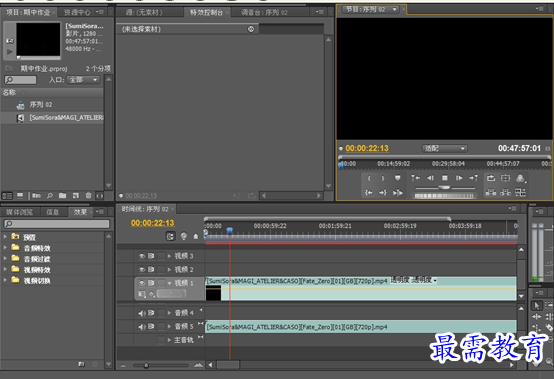Click the timeline zoom slider handle
The width and height of the screenshot is (554, 379).
coord(146,365)
